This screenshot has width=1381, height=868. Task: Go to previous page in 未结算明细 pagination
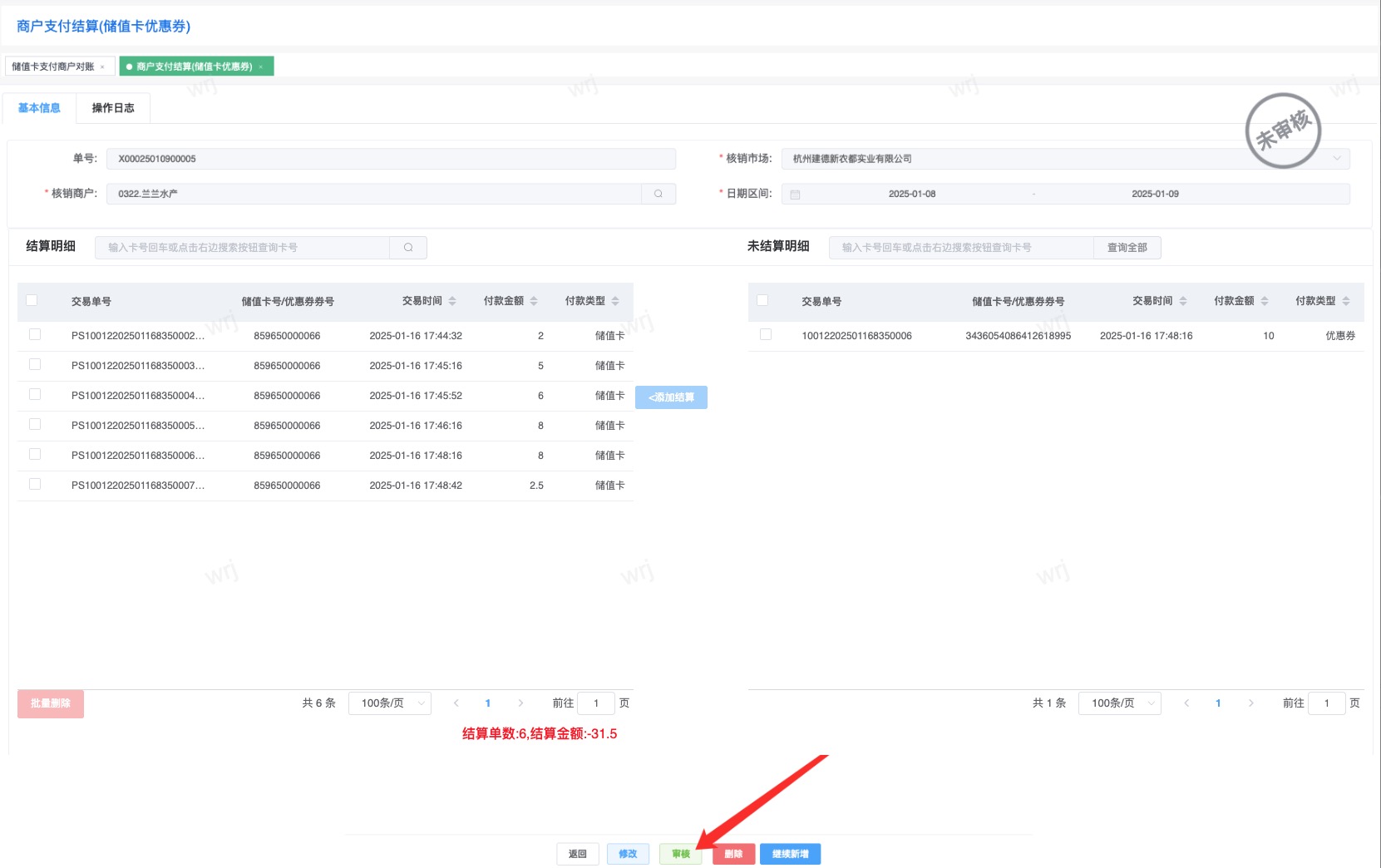point(1186,703)
